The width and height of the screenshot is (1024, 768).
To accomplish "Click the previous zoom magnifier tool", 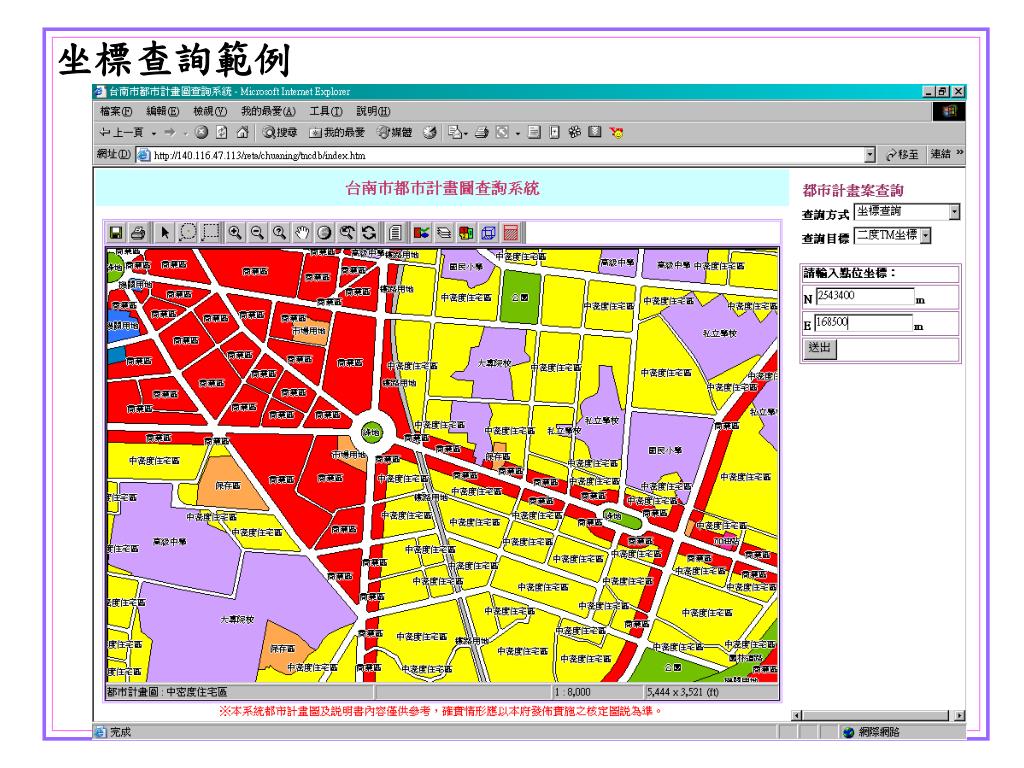I will (x=347, y=233).
